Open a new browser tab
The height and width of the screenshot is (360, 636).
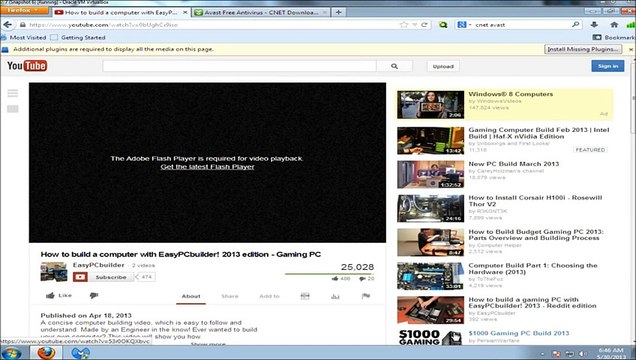[x=338, y=13]
